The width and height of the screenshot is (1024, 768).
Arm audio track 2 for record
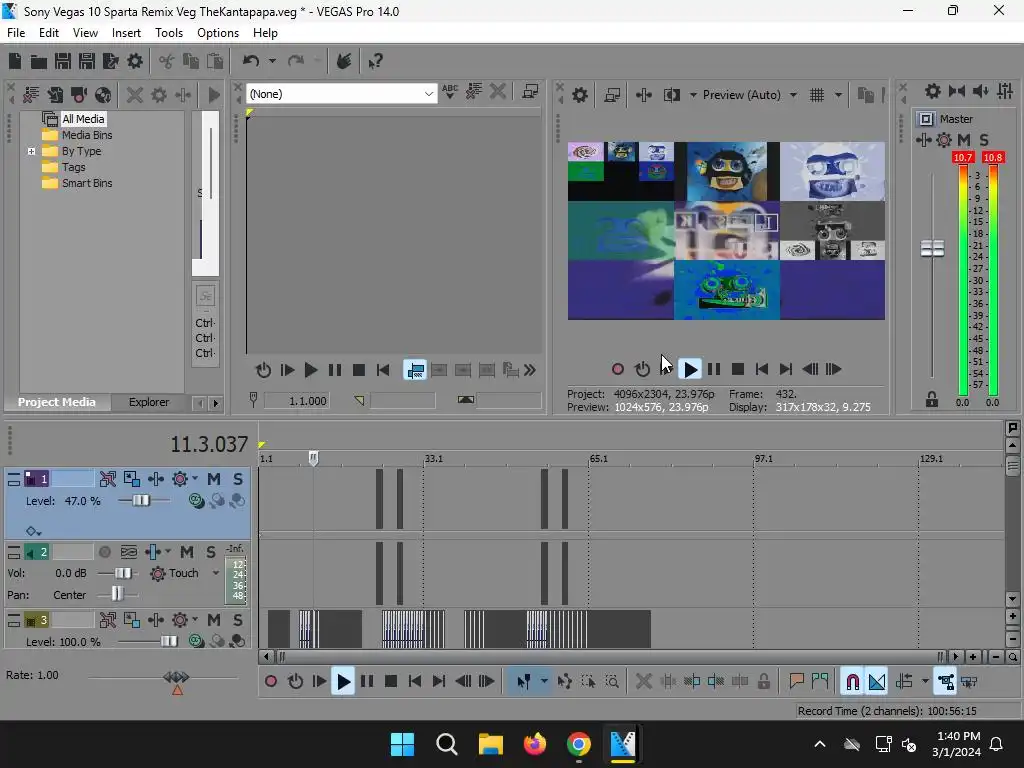(104, 552)
